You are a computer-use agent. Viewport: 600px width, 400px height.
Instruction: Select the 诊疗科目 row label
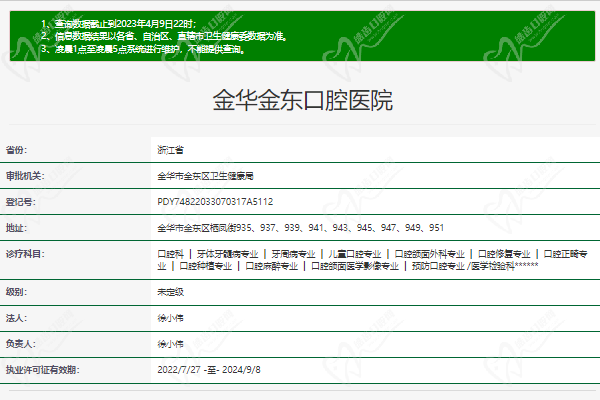(x=24, y=254)
